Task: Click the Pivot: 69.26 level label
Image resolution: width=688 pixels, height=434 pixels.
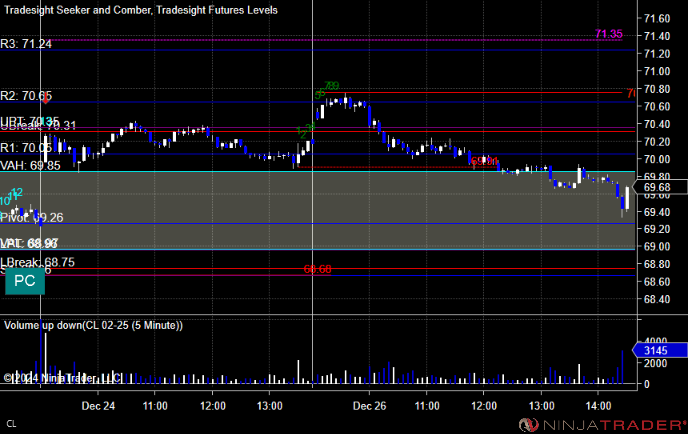Action: [32, 217]
